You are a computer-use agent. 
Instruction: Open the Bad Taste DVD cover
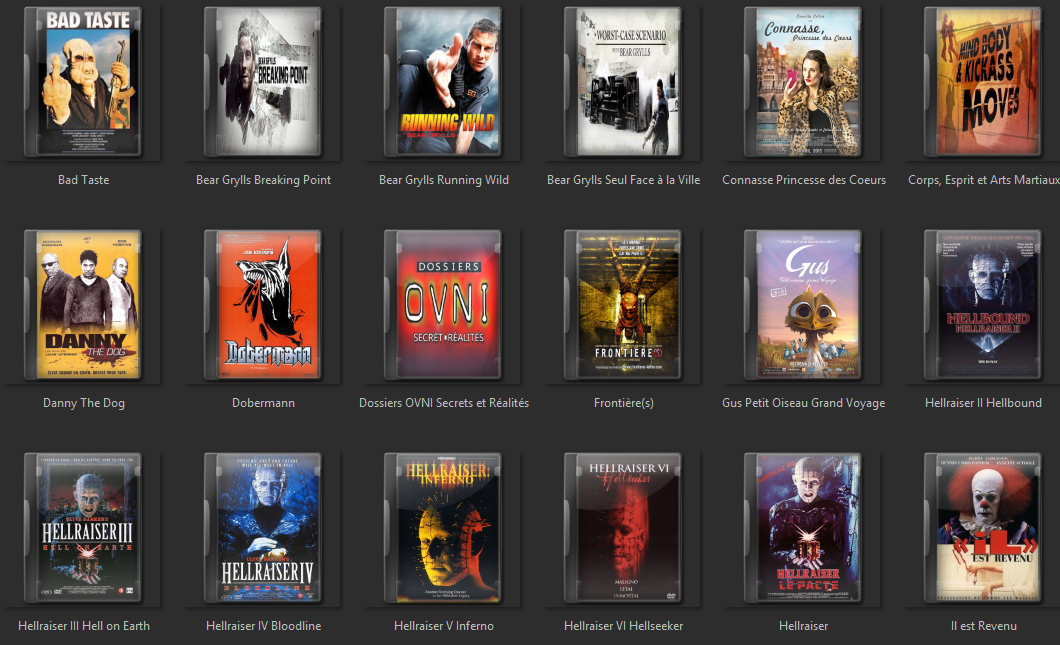pyautogui.click(x=83, y=82)
